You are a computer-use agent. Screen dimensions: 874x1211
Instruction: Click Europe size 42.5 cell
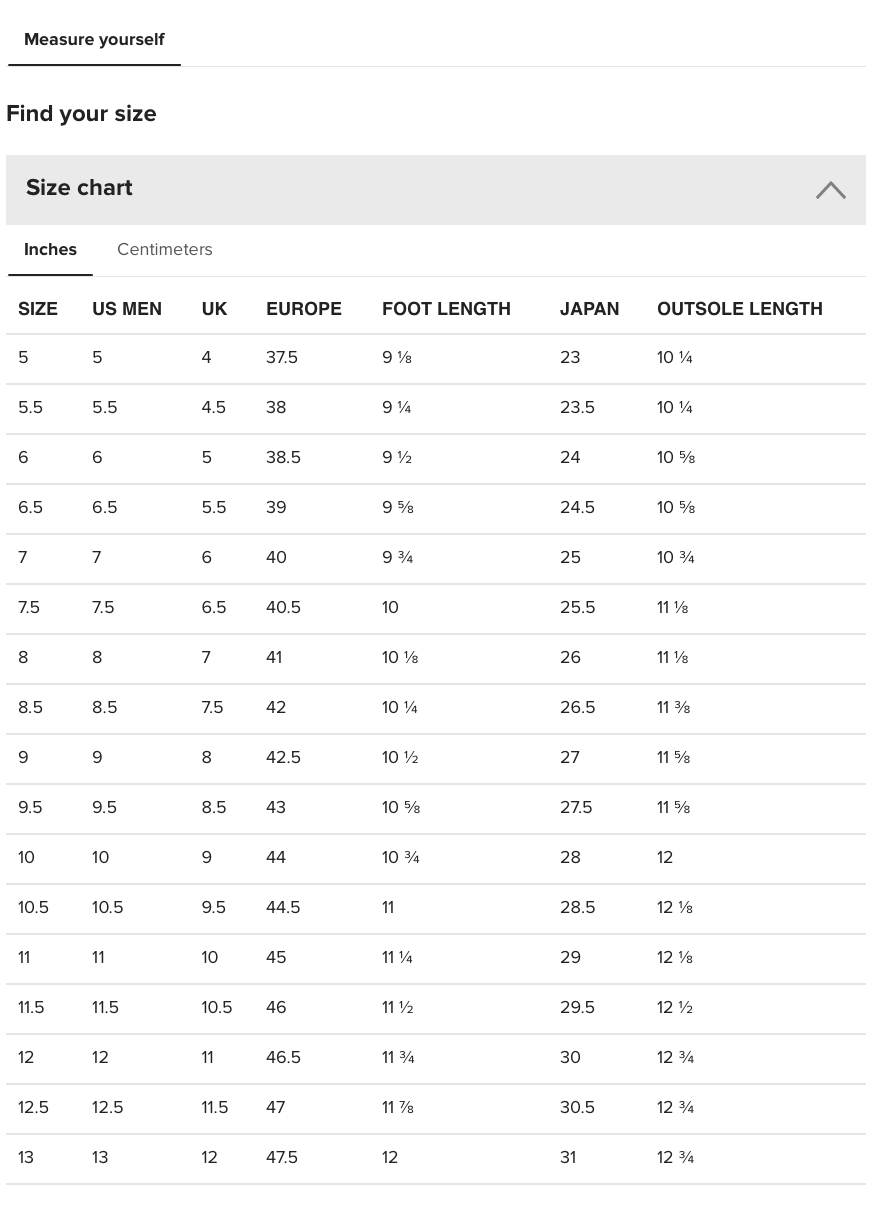click(283, 758)
